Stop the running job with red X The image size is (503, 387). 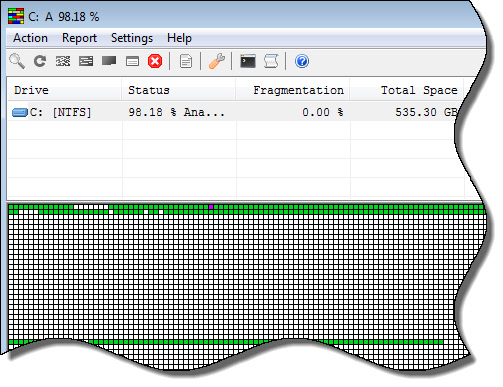[x=155, y=61]
